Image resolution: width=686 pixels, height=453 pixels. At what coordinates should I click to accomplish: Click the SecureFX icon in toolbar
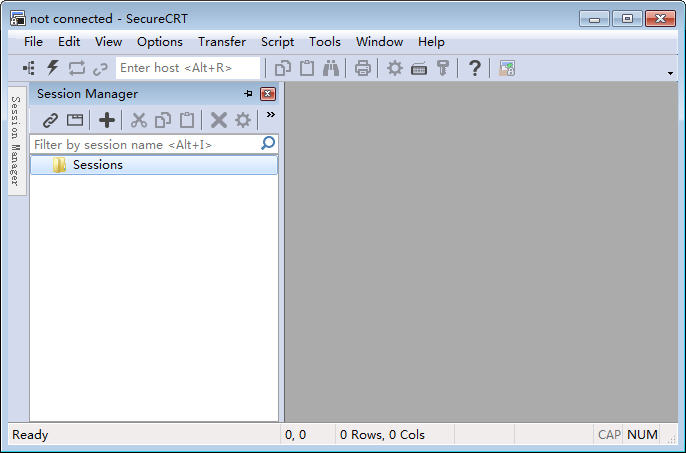click(x=507, y=68)
